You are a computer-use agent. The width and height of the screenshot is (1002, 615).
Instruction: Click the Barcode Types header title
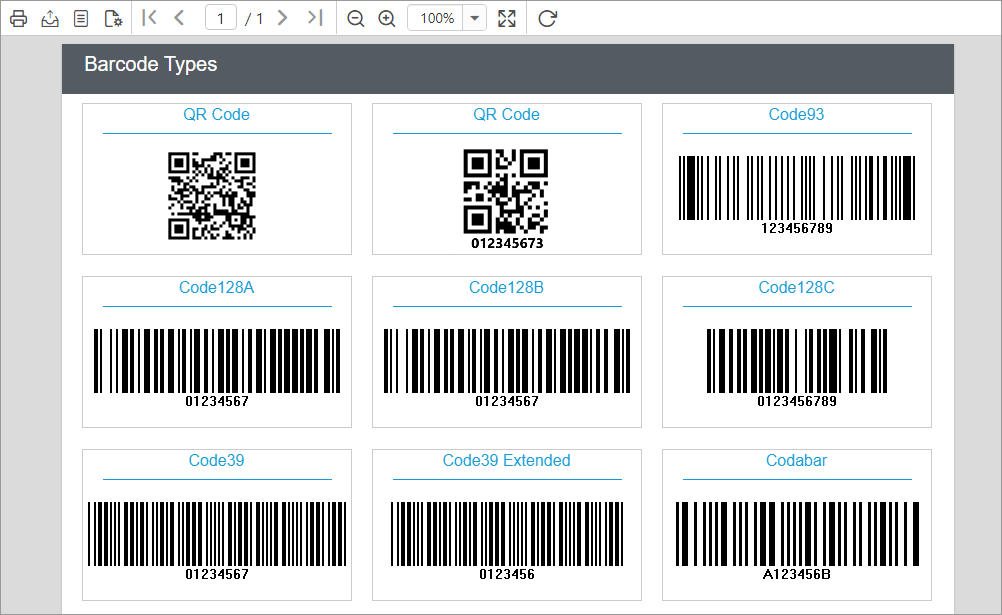(151, 65)
